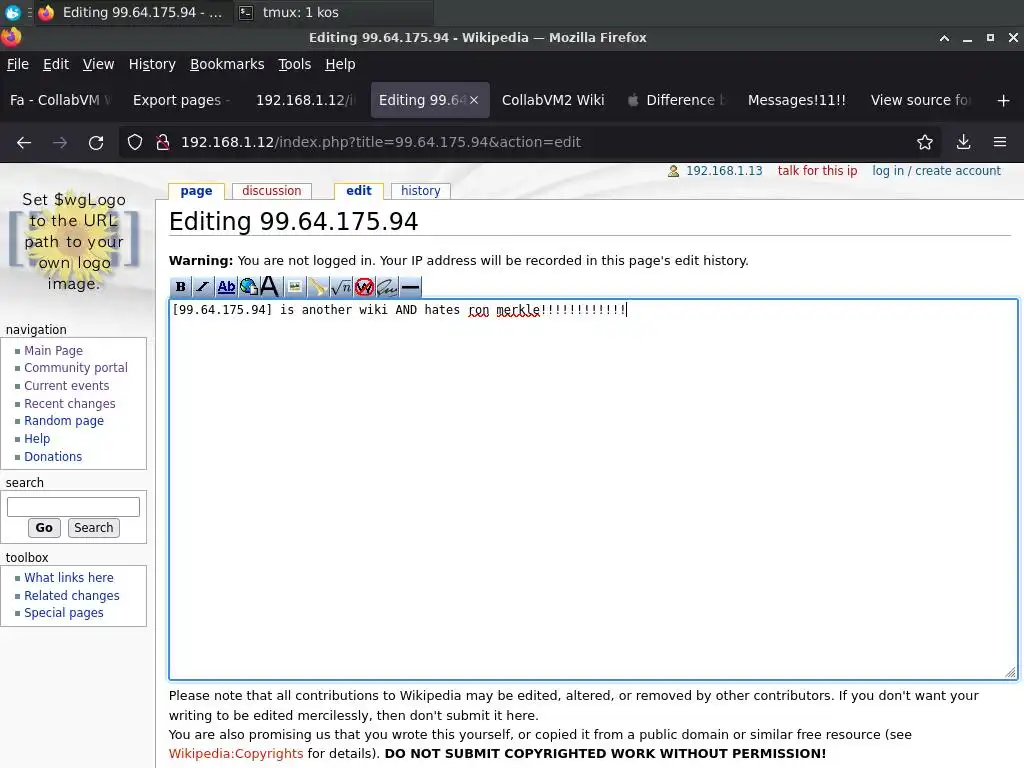Select the wiki 'page' tab
1024x768 pixels.
(x=196, y=191)
